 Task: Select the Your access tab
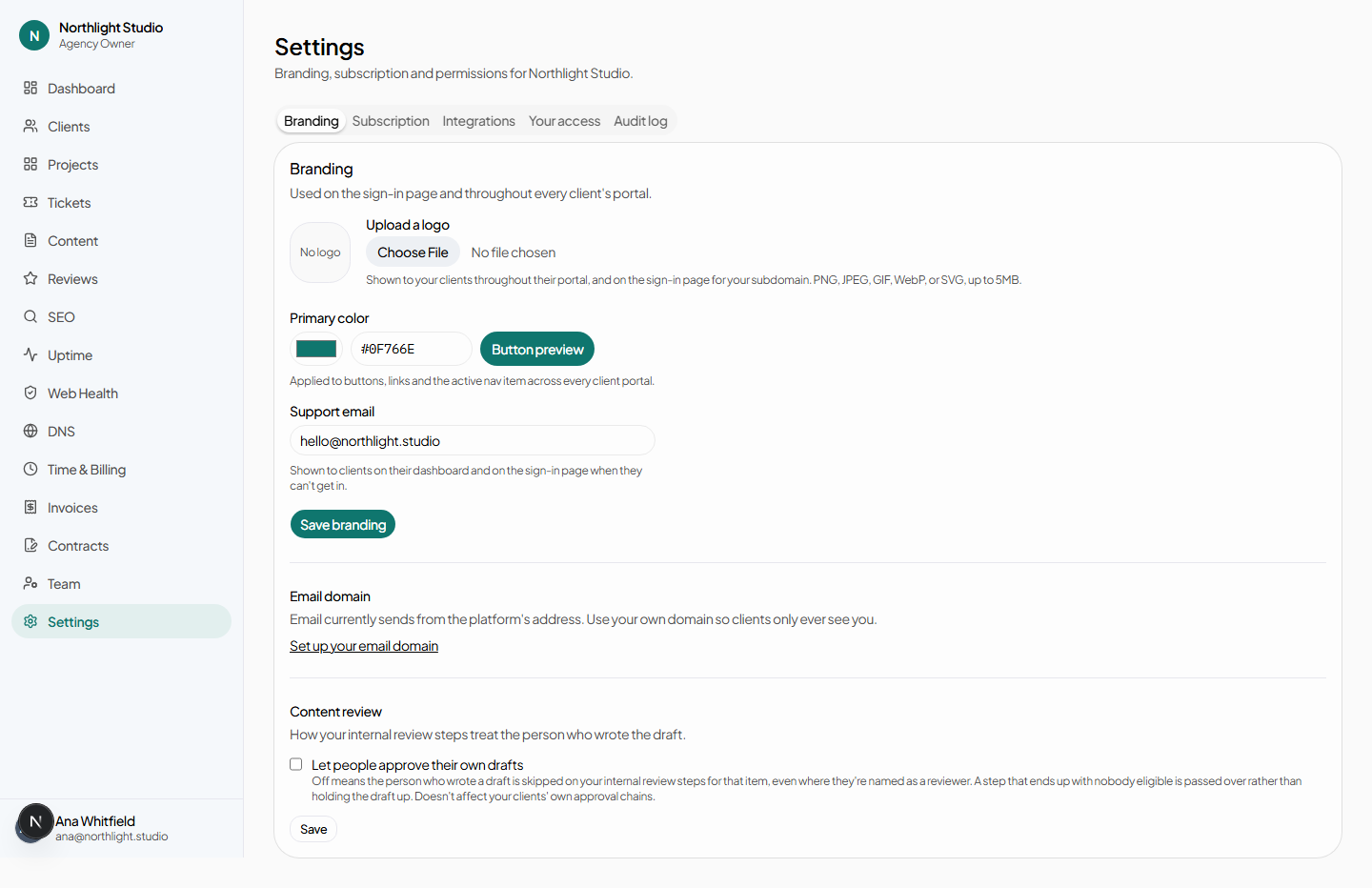(x=564, y=121)
